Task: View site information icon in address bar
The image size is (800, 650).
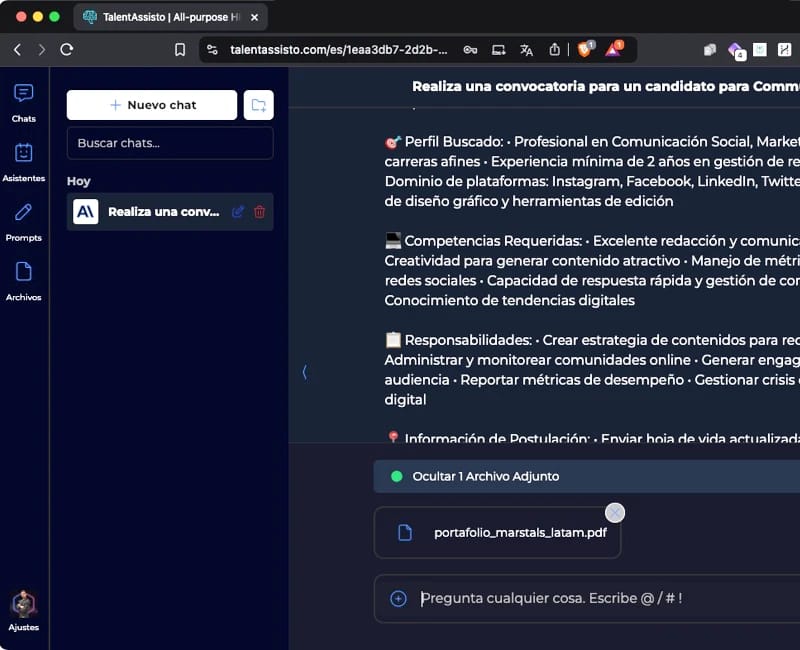Action: click(212, 49)
